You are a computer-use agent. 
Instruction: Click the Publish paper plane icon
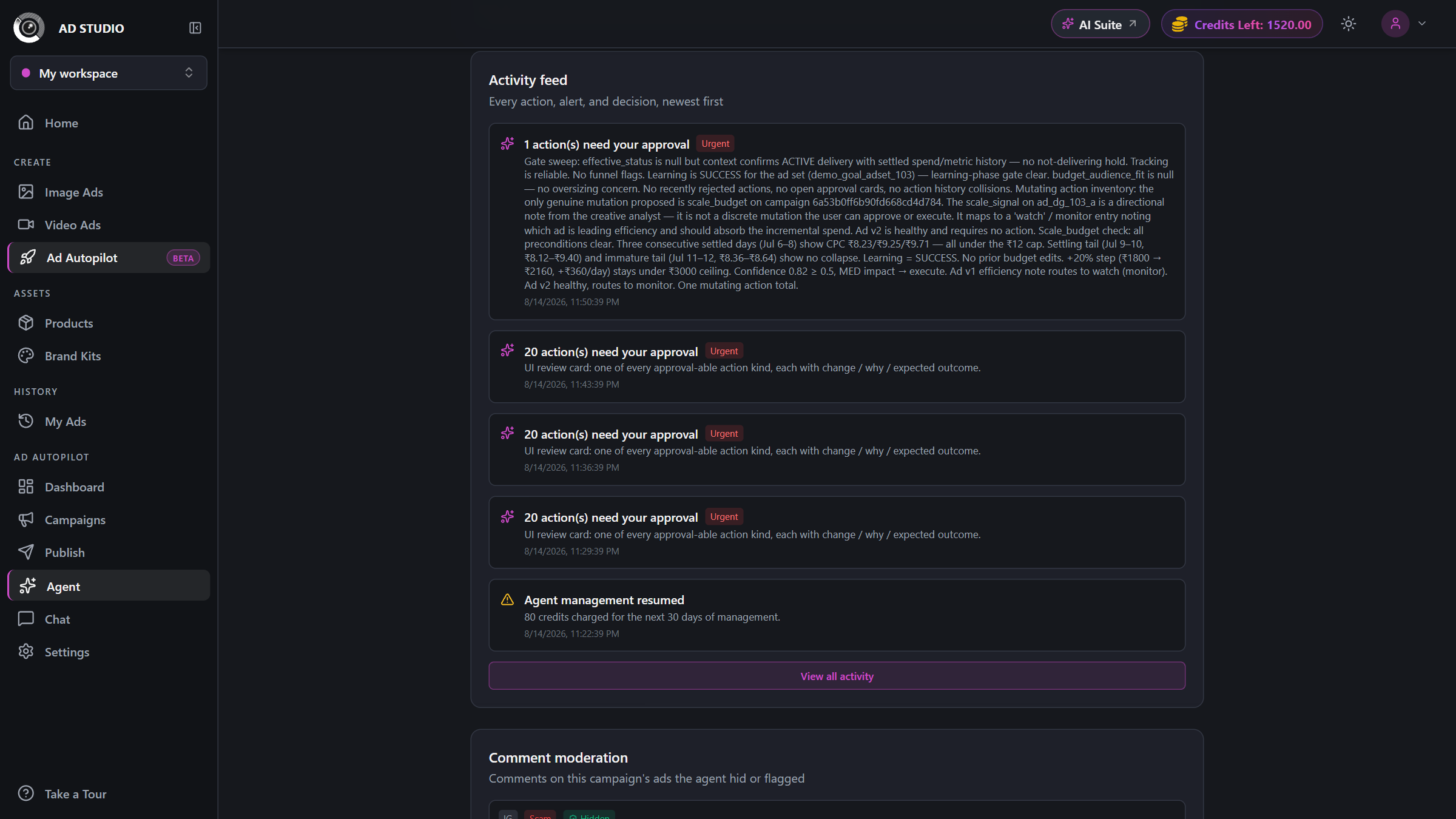click(x=25, y=552)
